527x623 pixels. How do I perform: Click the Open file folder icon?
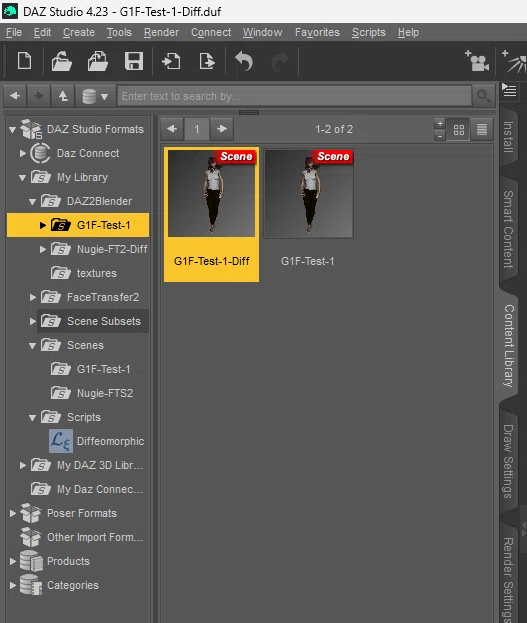pos(62,61)
